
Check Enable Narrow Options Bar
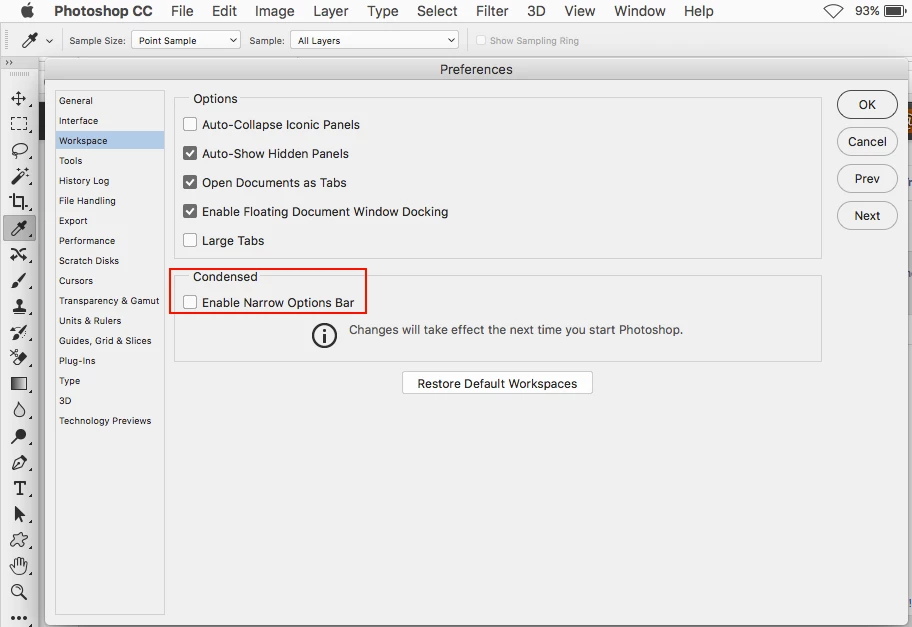(x=190, y=302)
